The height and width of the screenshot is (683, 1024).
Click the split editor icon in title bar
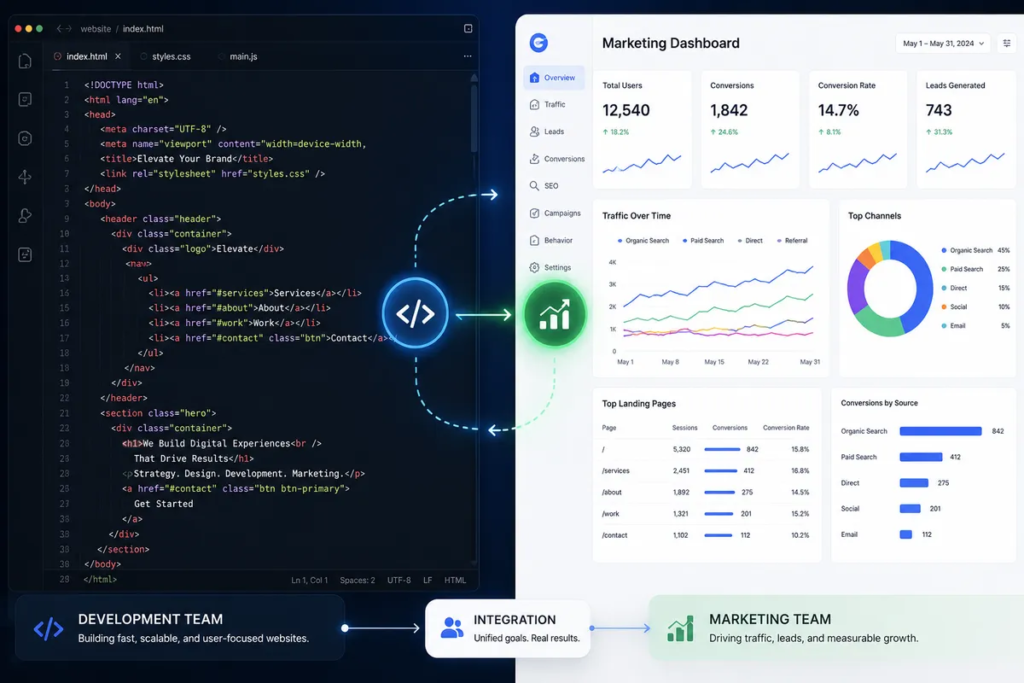[x=468, y=29]
